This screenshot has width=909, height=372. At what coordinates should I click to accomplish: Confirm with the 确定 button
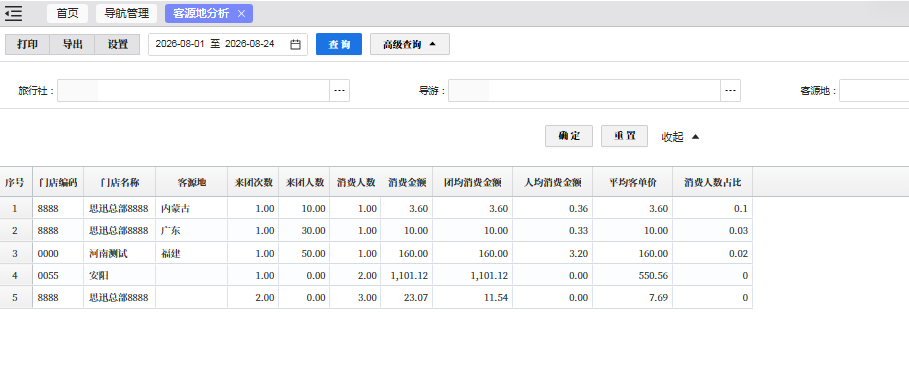click(x=569, y=136)
